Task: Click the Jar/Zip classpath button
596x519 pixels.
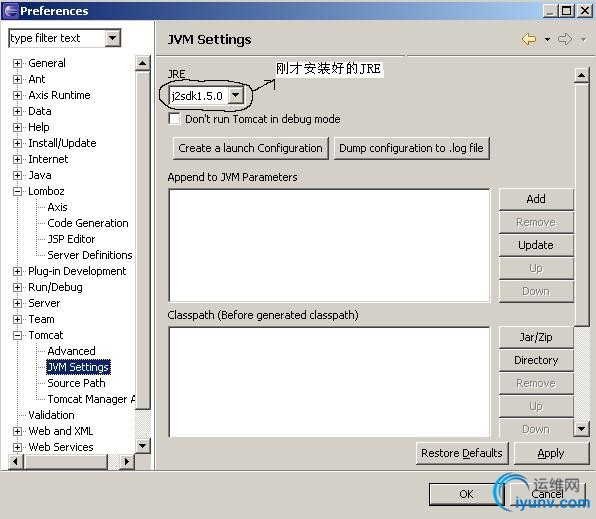Action: tap(536, 337)
